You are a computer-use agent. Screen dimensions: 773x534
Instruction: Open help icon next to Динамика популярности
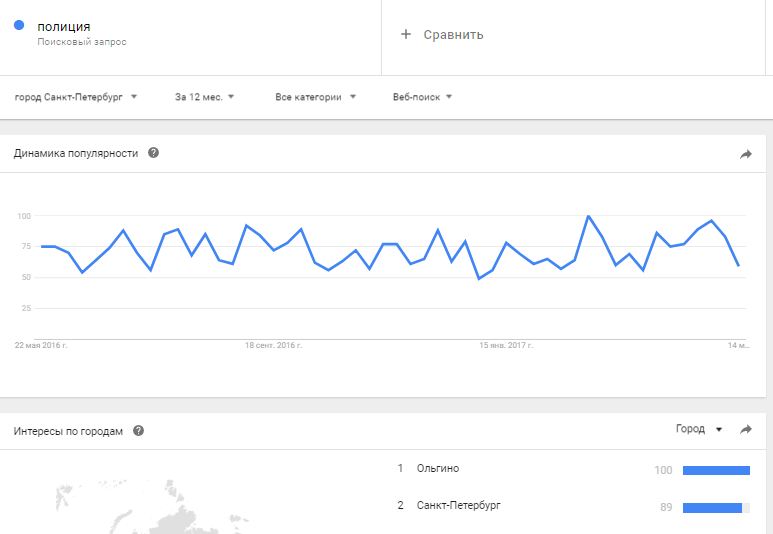pos(153,153)
